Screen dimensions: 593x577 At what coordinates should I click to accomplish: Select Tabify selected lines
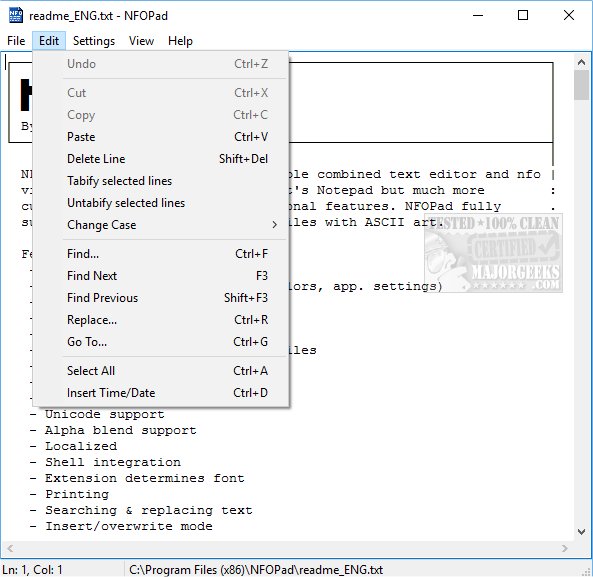pos(161,181)
